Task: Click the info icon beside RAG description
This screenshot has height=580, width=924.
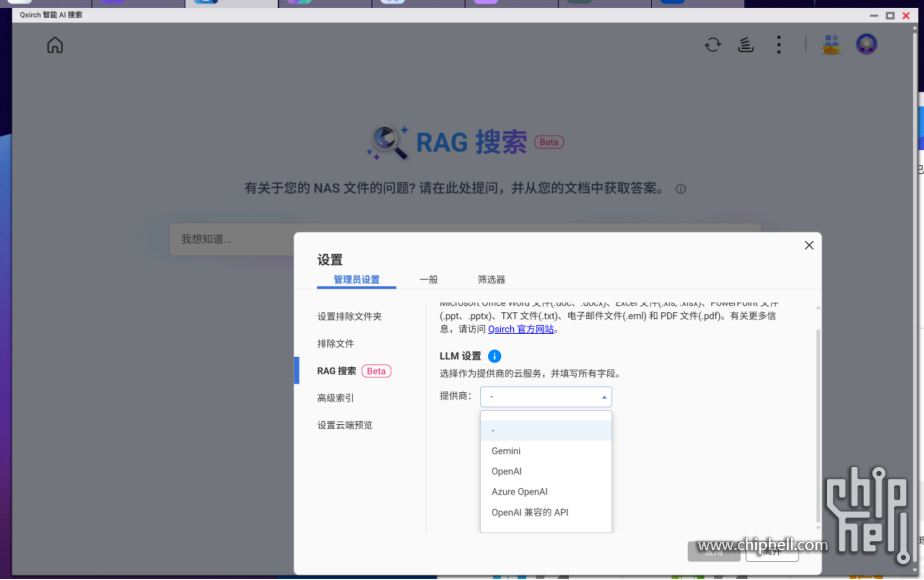Action: (681, 189)
